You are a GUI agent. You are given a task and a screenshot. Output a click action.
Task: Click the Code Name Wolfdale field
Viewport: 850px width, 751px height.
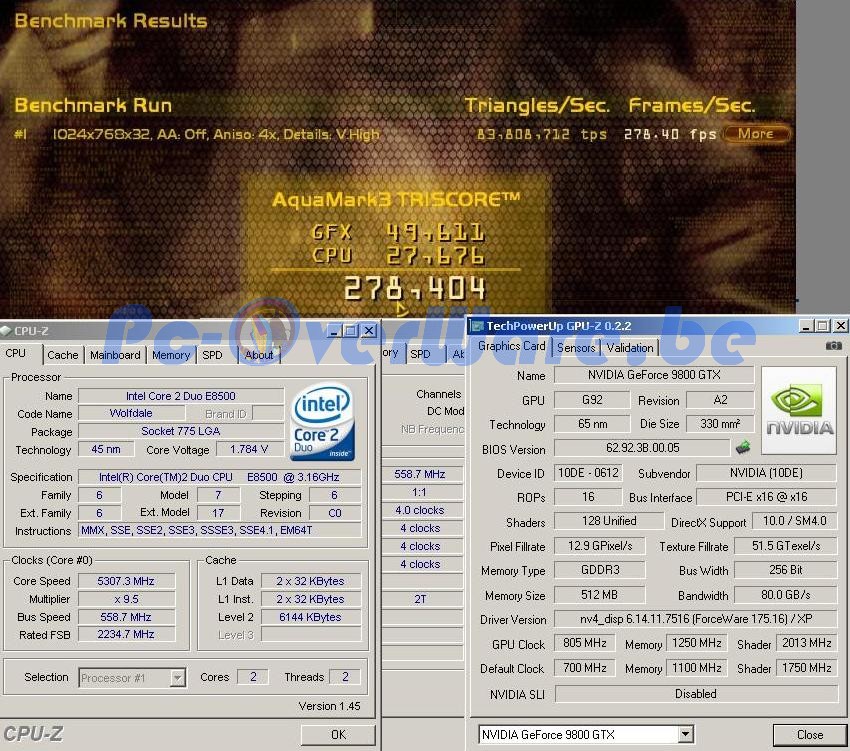(131, 413)
